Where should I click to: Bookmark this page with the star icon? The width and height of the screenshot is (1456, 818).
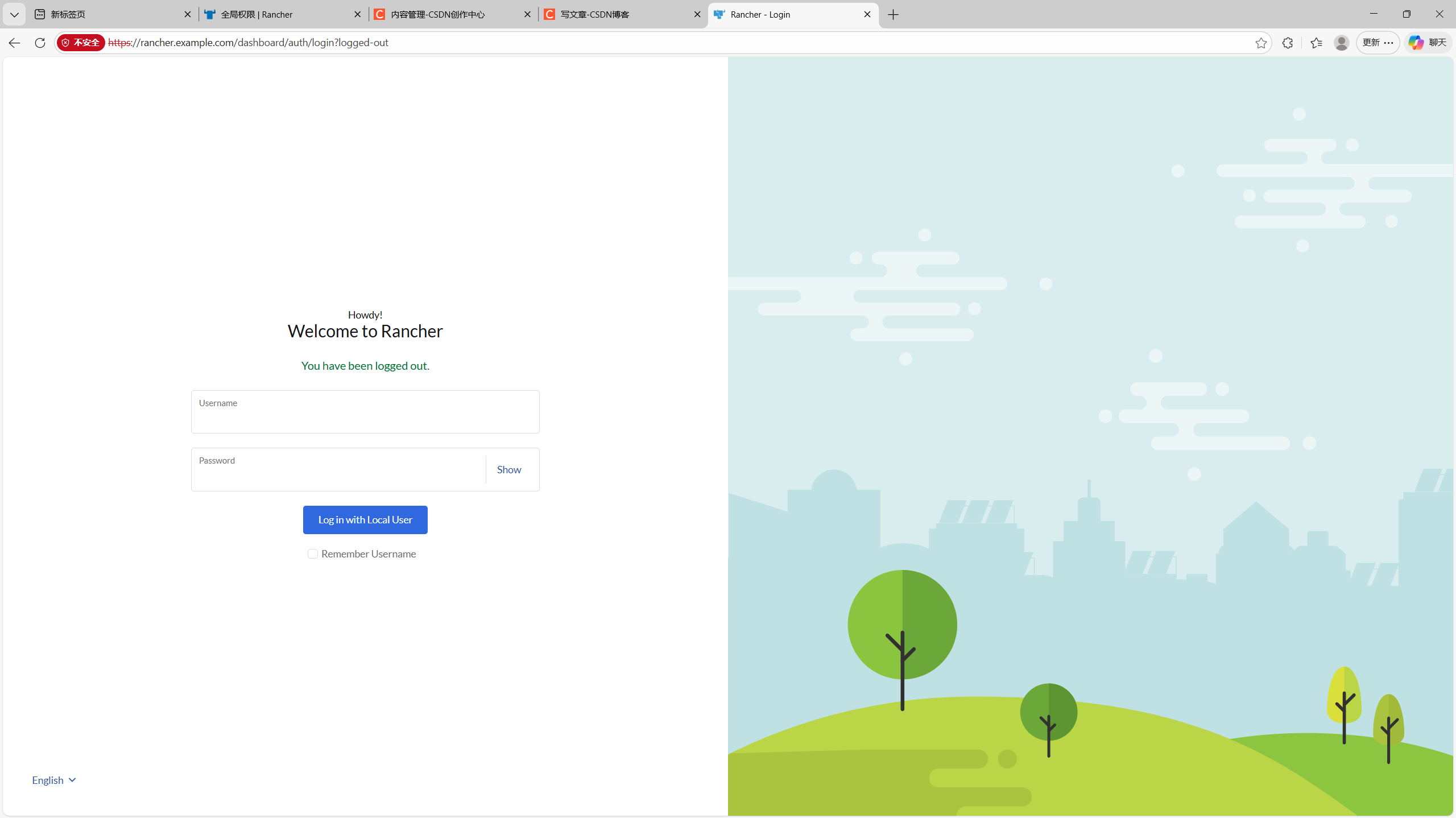click(1261, 43)
